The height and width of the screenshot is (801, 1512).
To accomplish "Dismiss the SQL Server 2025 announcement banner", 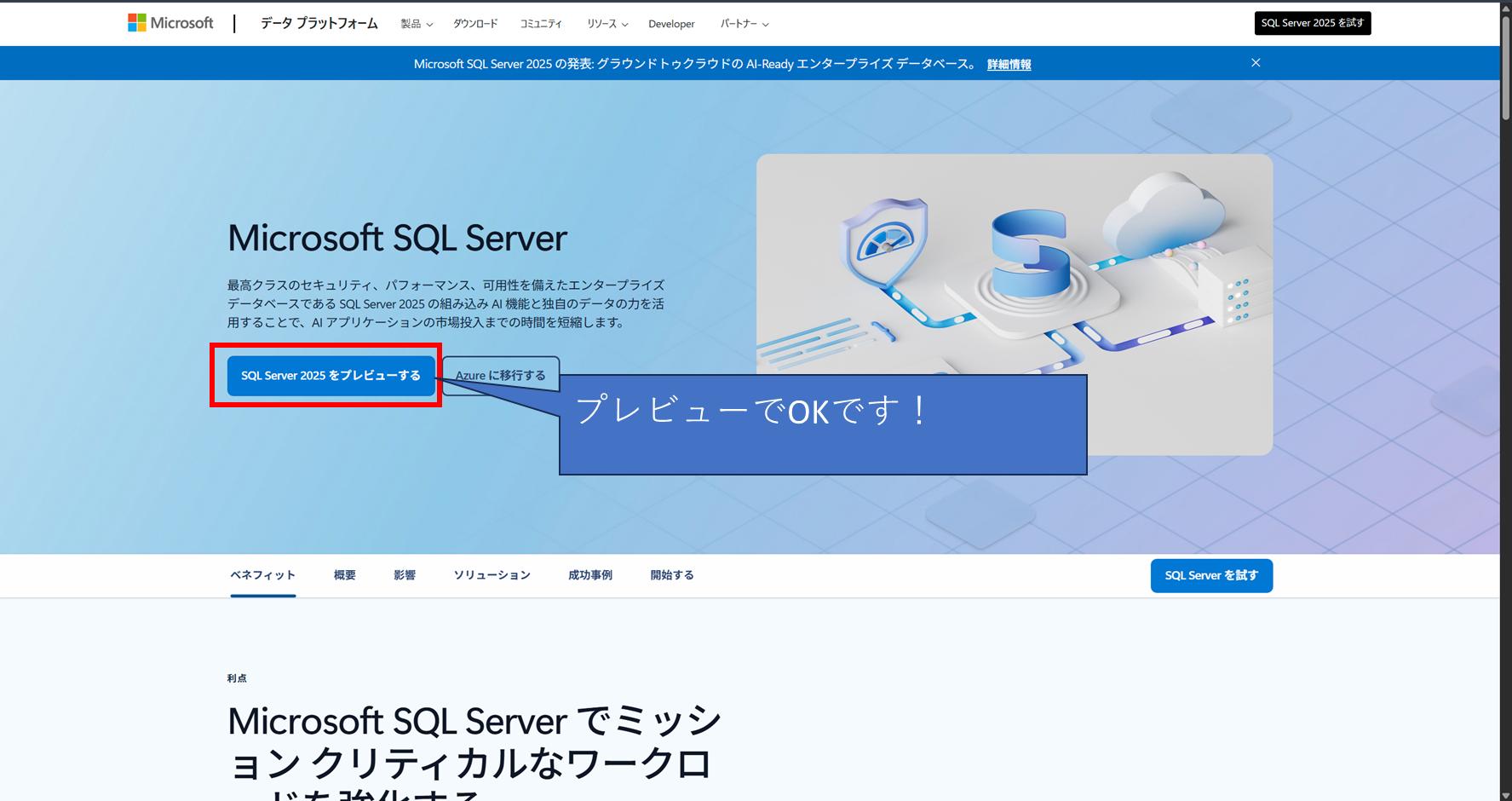I will coord(1256,62).
